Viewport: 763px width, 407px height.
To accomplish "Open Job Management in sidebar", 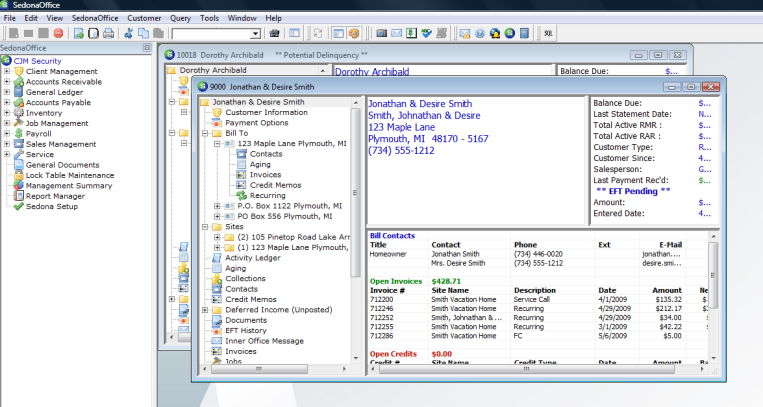I will (x=57, y=123).
